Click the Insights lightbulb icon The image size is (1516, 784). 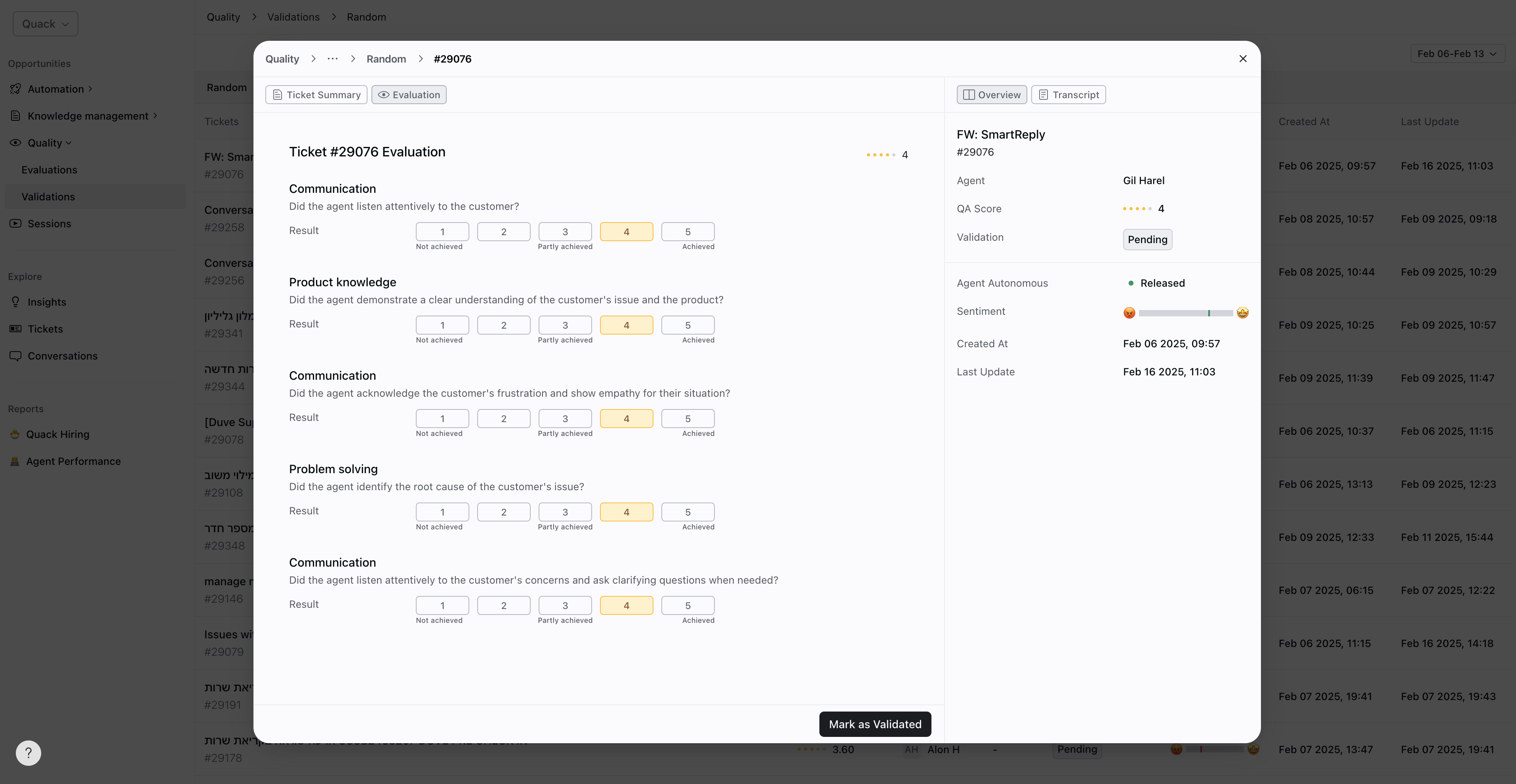coord(16,302)
